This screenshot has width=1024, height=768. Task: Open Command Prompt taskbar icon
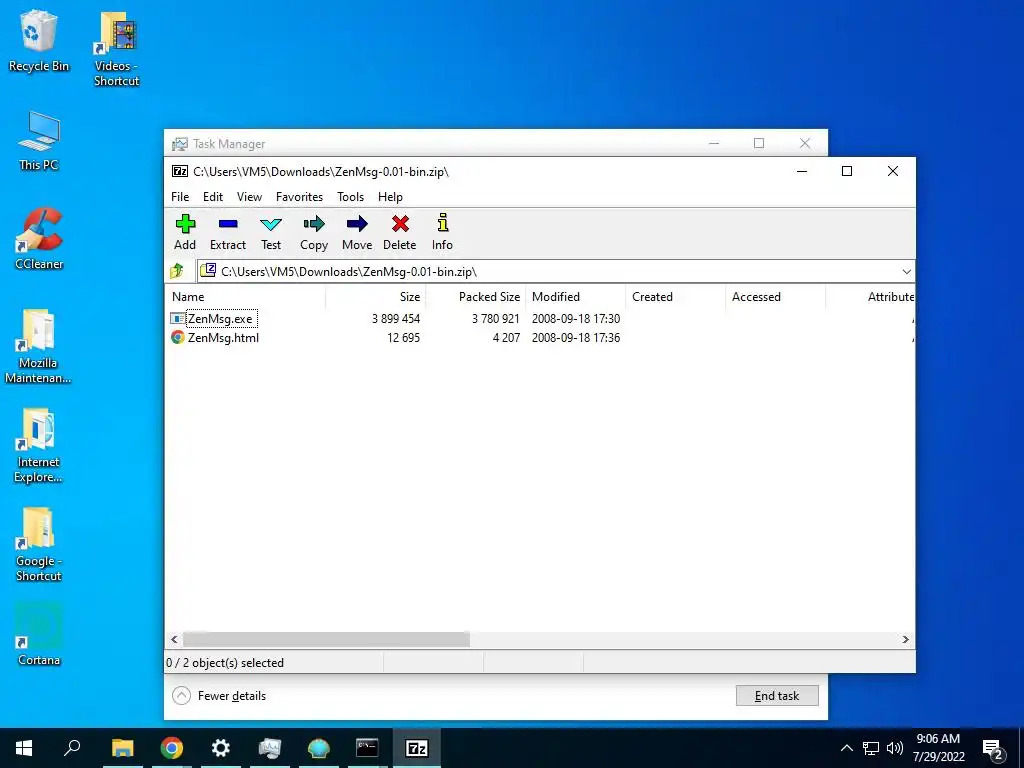(x=367, y=748)
